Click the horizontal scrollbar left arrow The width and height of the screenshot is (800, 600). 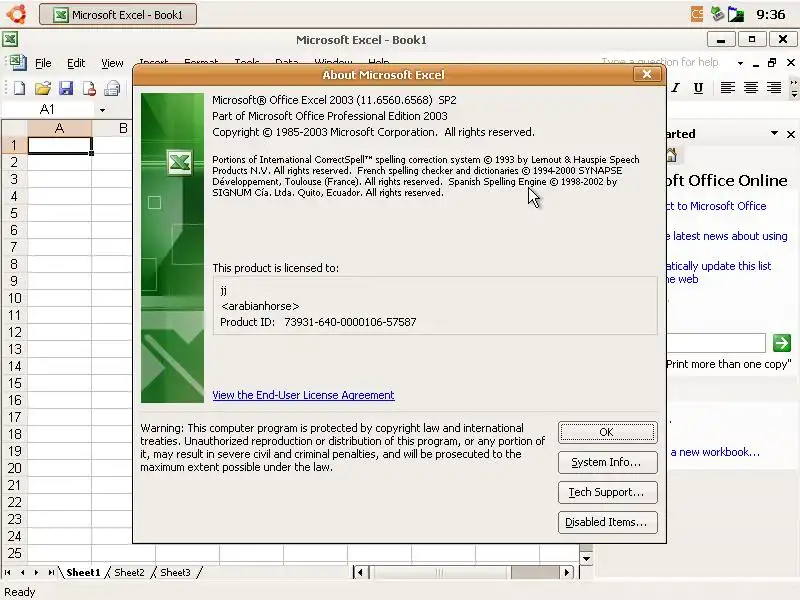tap(361, 572)
